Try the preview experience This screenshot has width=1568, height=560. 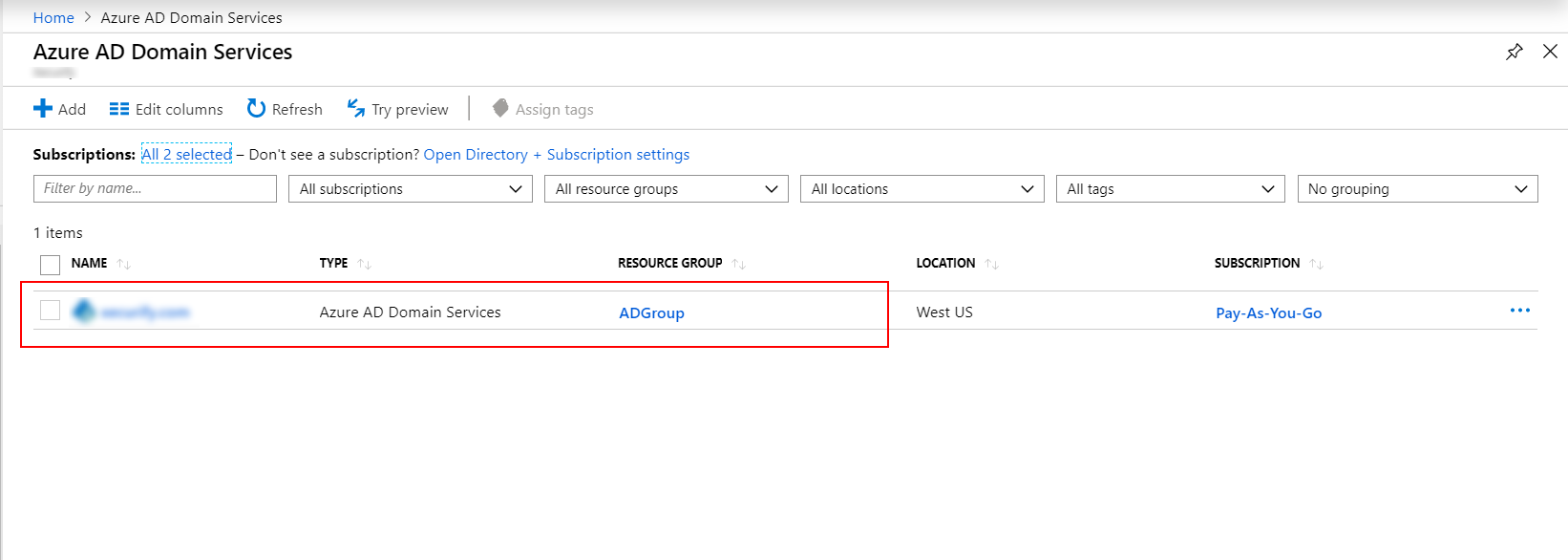397,109
